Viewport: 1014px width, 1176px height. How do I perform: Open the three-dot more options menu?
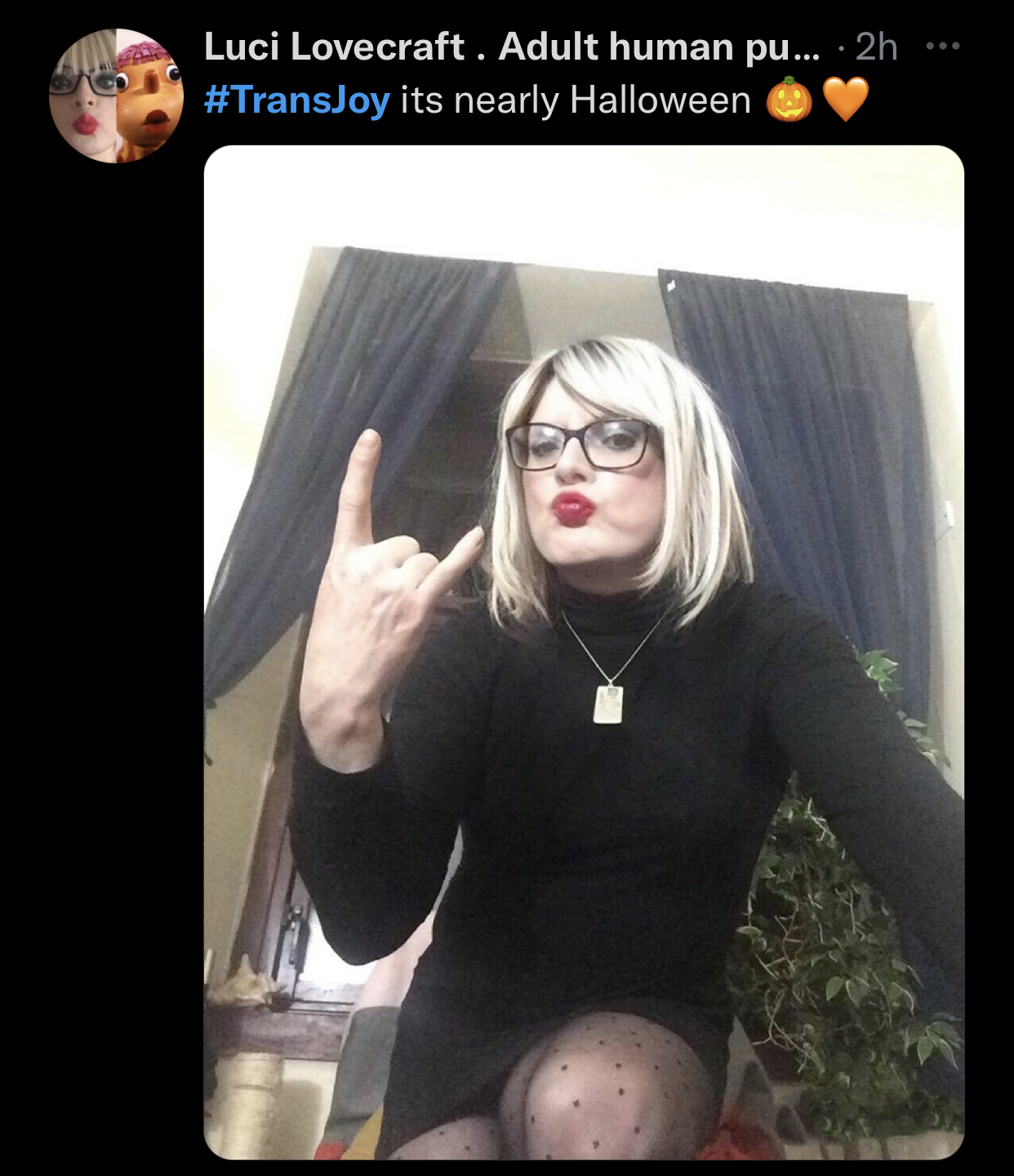[x=943, y=46]
